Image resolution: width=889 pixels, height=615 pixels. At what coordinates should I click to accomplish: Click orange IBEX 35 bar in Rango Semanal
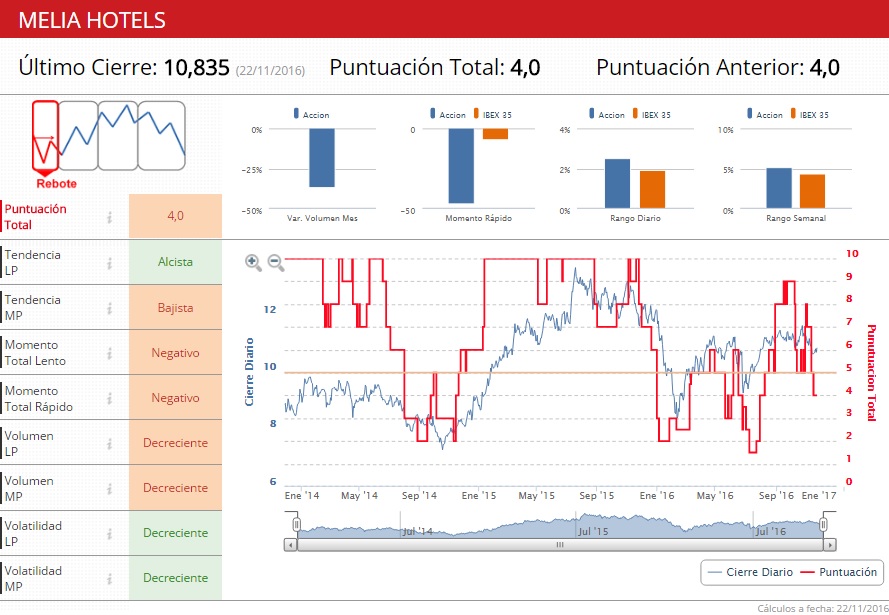(812, 192)
